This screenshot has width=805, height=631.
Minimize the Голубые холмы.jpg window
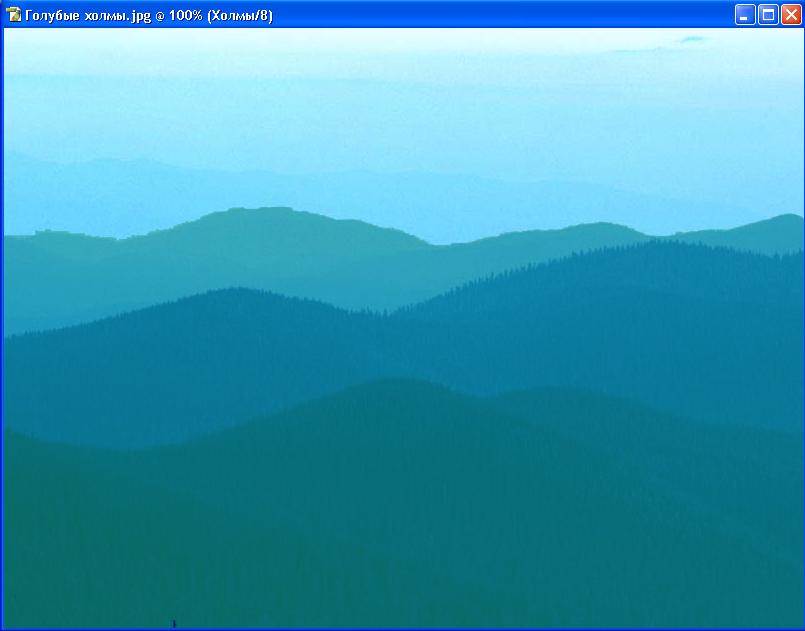pos(745,15)
